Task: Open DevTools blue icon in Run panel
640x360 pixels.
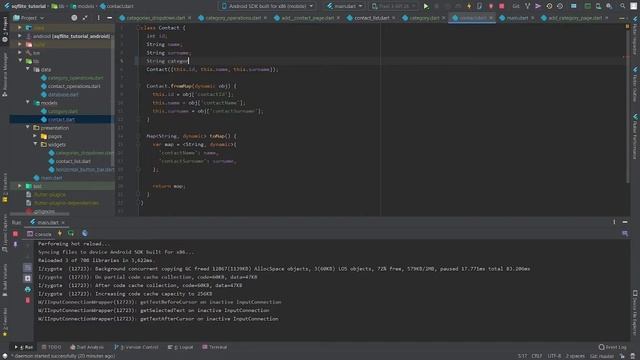Action: point(84,233)
